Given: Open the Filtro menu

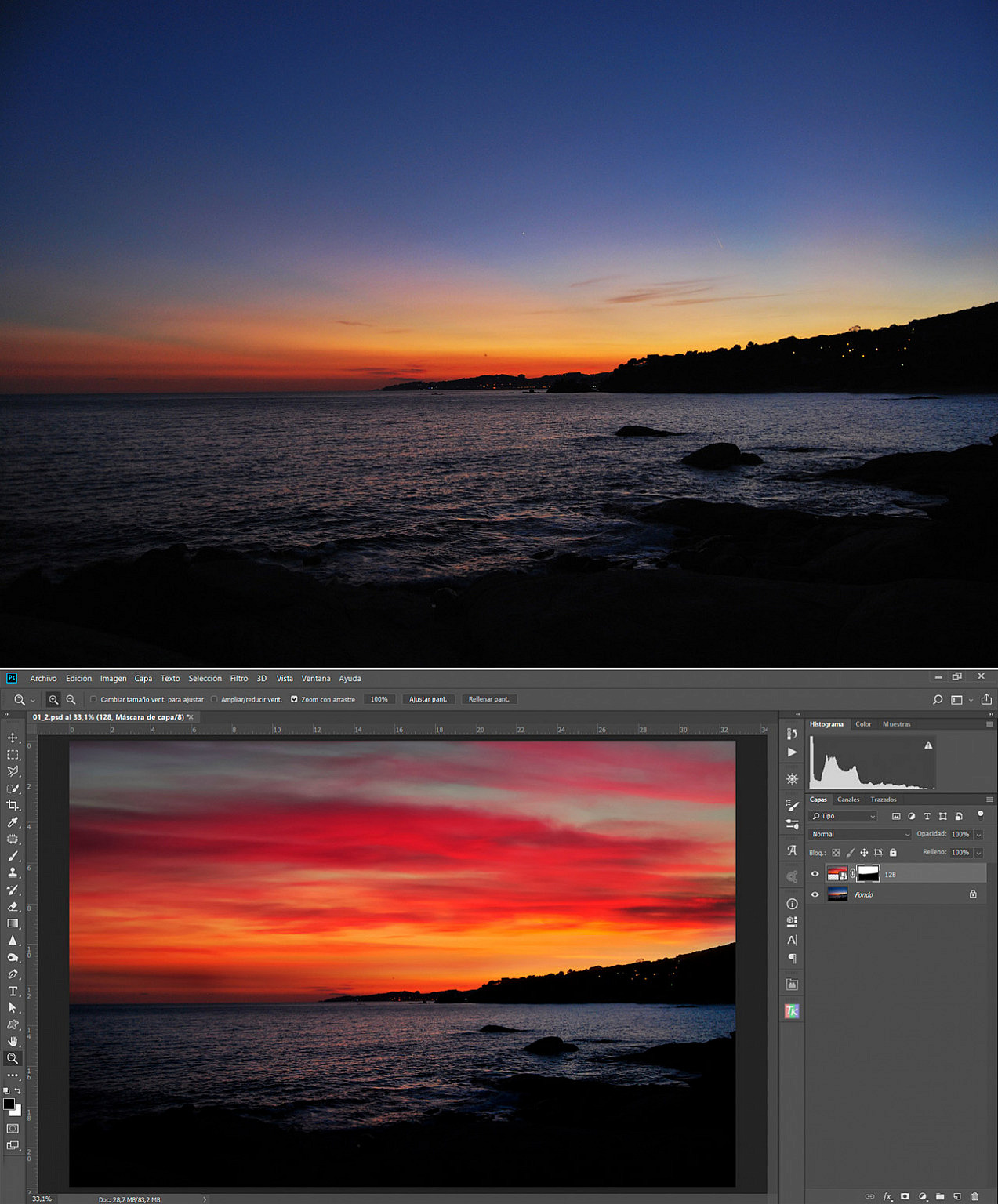Looking at the screenshot, I should (238, 678).
